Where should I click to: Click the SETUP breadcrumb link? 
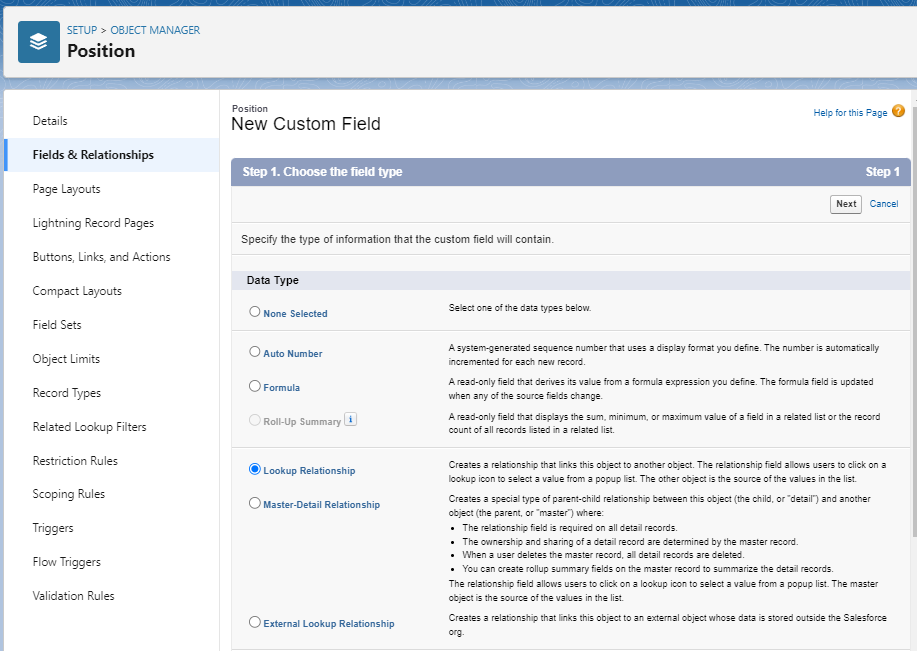82,30
